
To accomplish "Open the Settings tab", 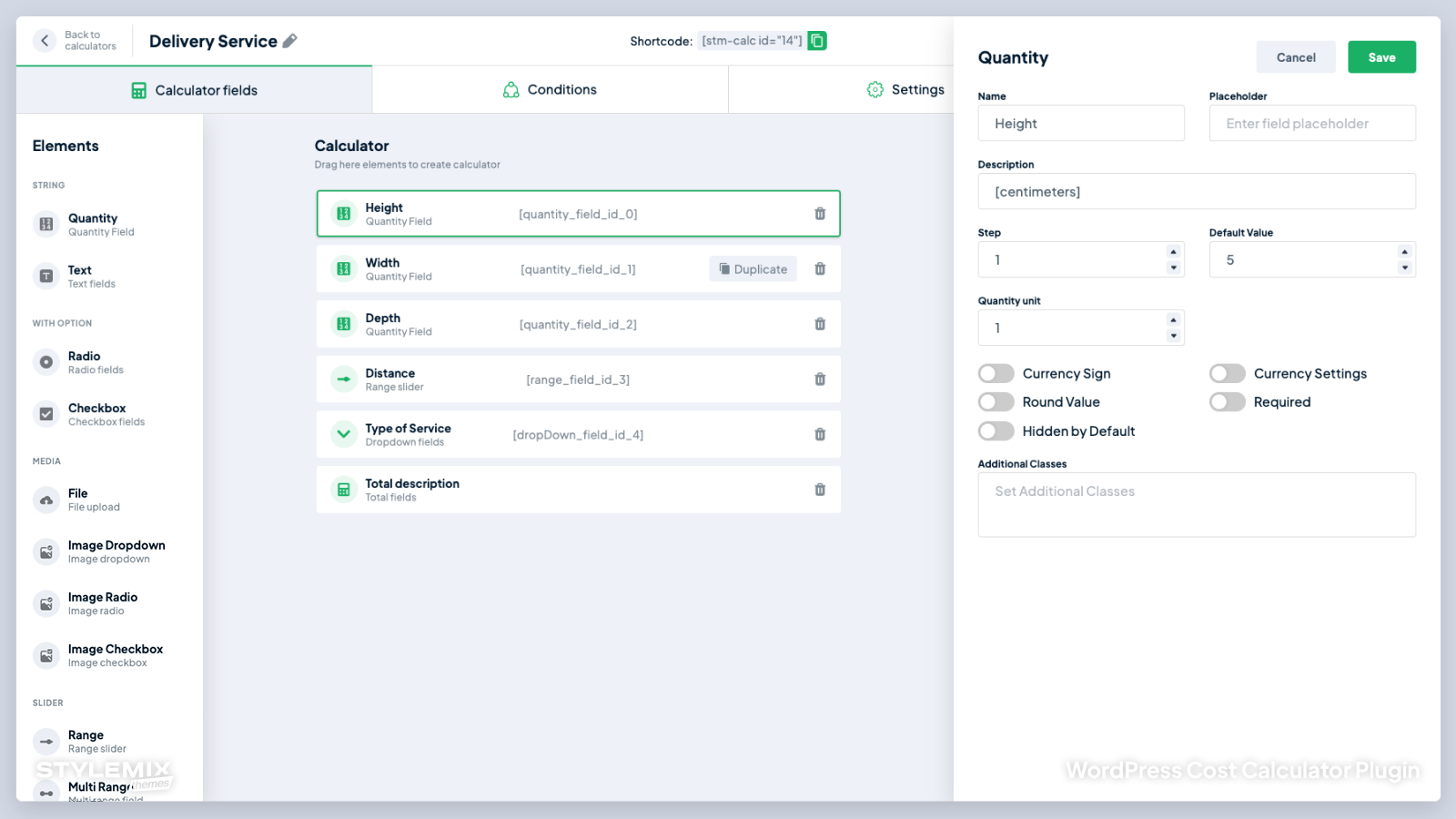I will click(x=905, y=89).
